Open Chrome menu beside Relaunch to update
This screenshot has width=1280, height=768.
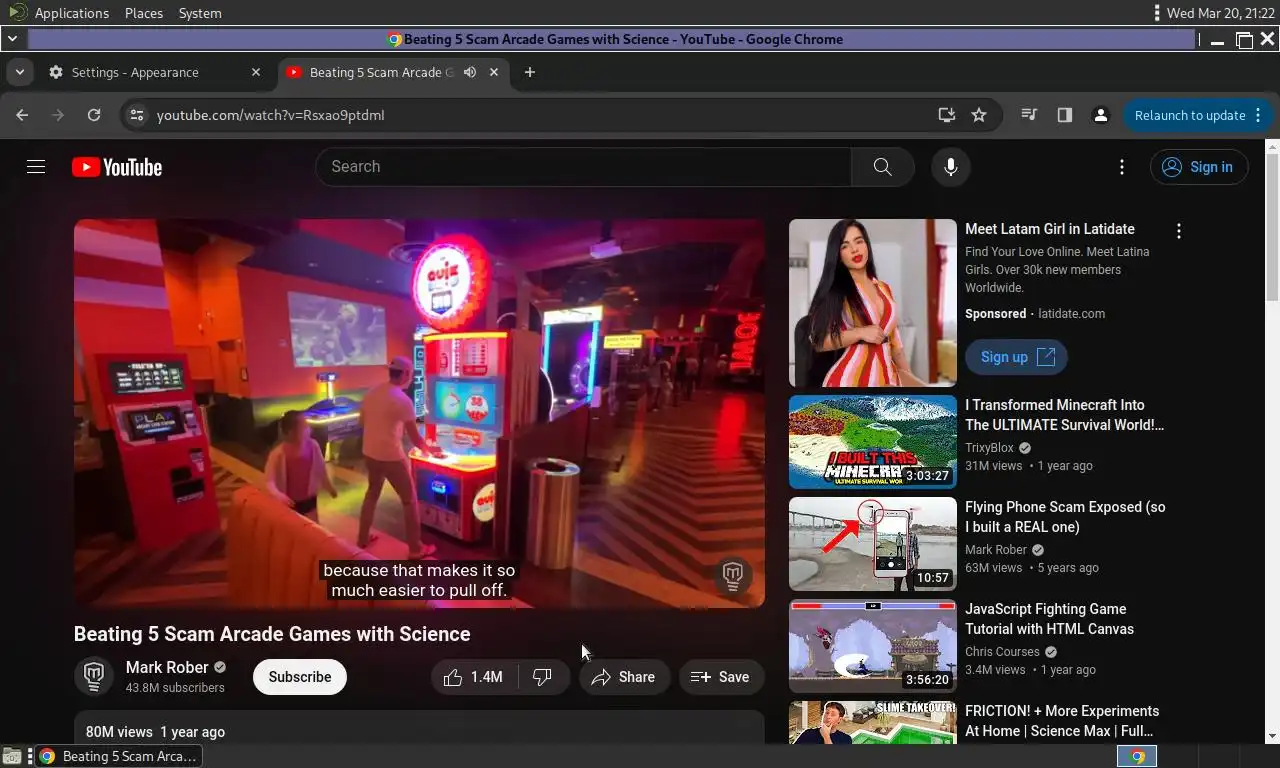[1259, 115]
